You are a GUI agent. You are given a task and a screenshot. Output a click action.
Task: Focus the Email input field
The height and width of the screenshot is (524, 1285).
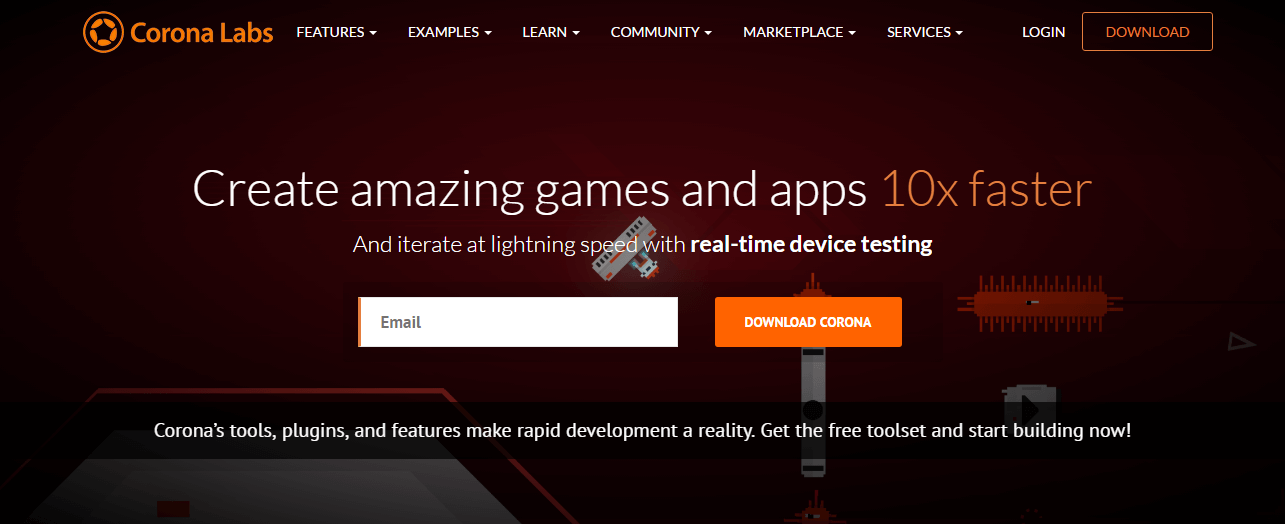coord(518,322)
